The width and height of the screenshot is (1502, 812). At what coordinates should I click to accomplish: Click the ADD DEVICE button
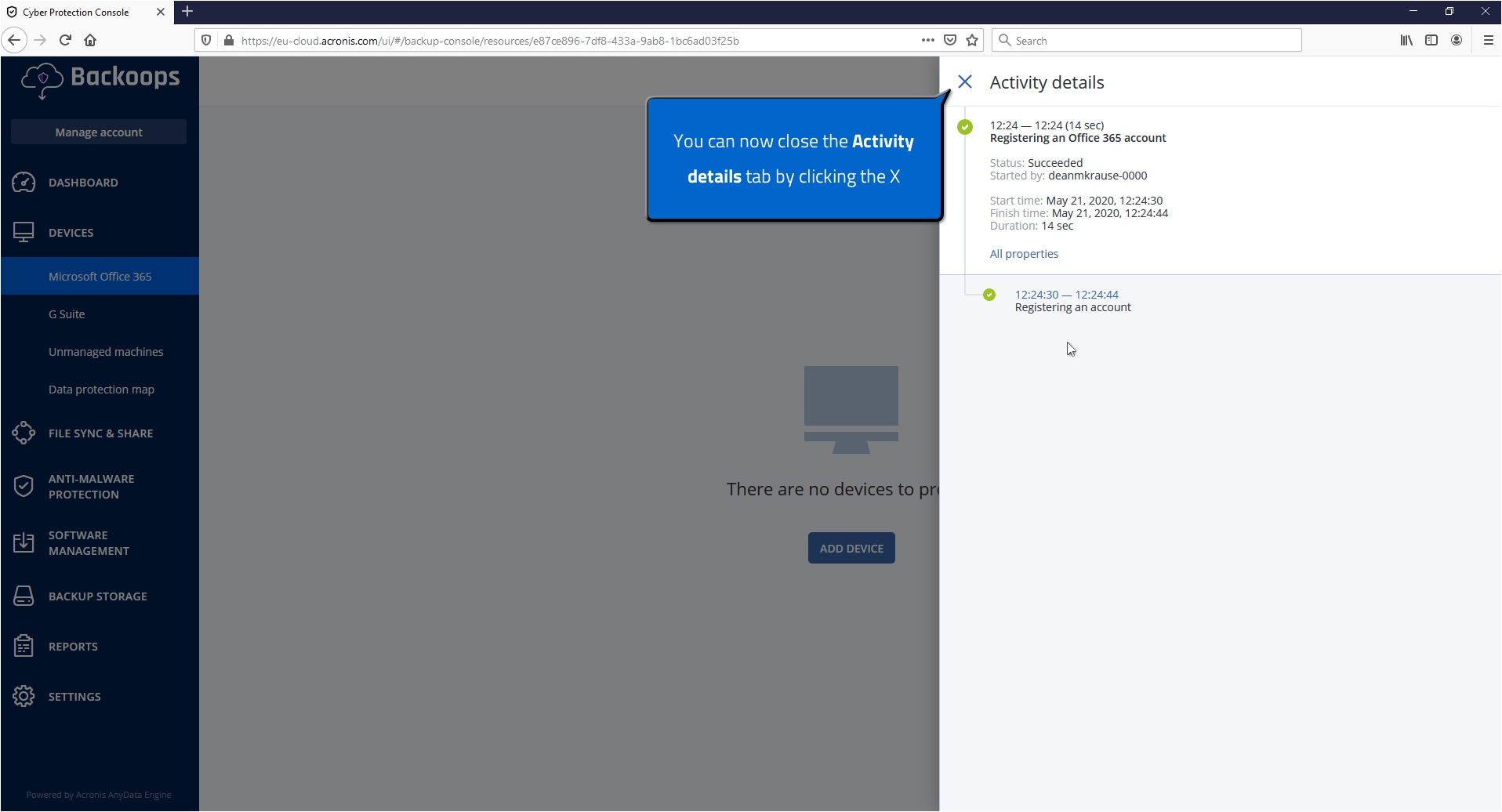click(851, 548)
